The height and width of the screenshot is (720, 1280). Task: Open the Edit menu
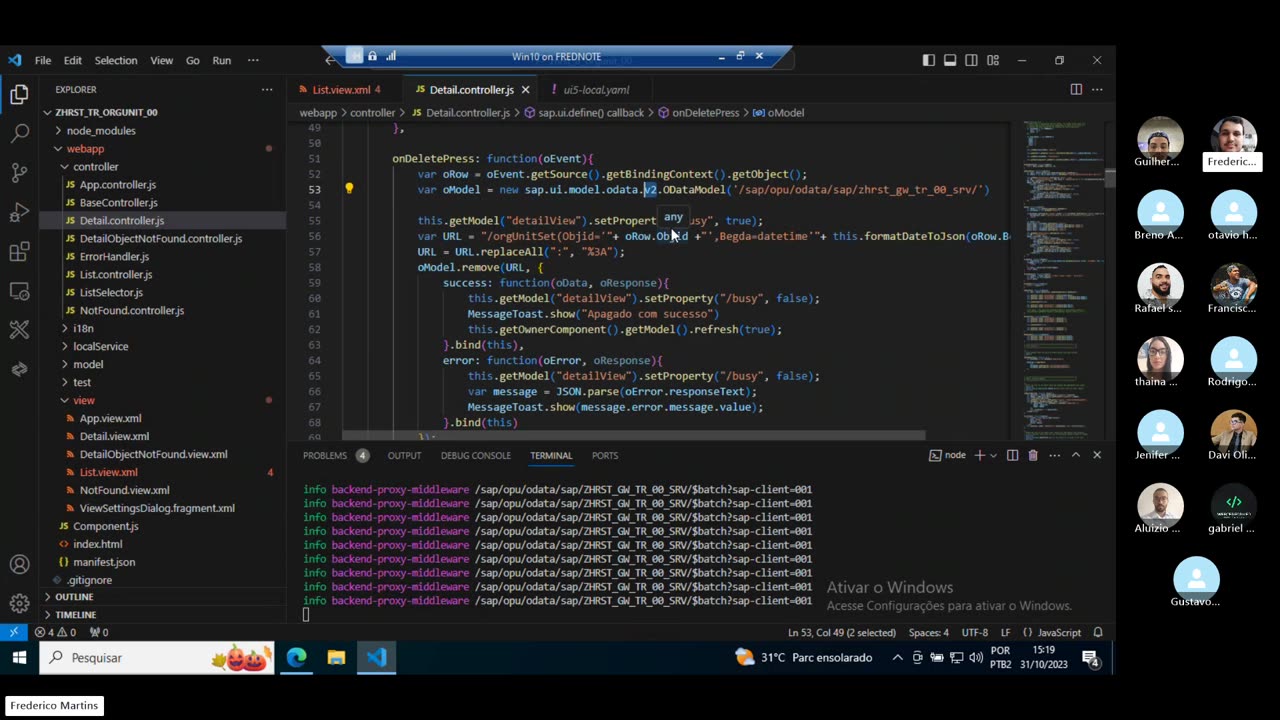coord(73,60)
